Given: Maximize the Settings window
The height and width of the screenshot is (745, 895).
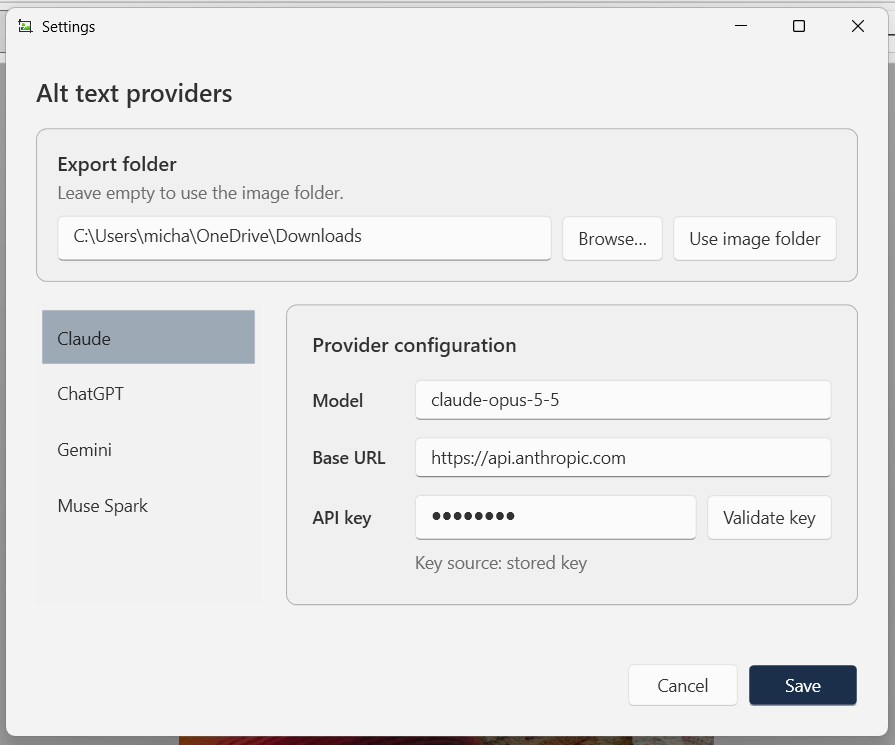Looking at the screenshot, I should tap(799, 26).
